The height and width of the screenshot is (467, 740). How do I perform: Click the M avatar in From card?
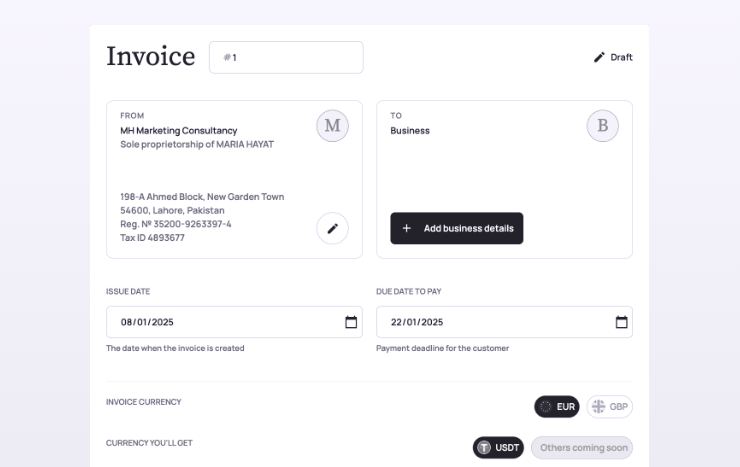click(x=332, y=126)
